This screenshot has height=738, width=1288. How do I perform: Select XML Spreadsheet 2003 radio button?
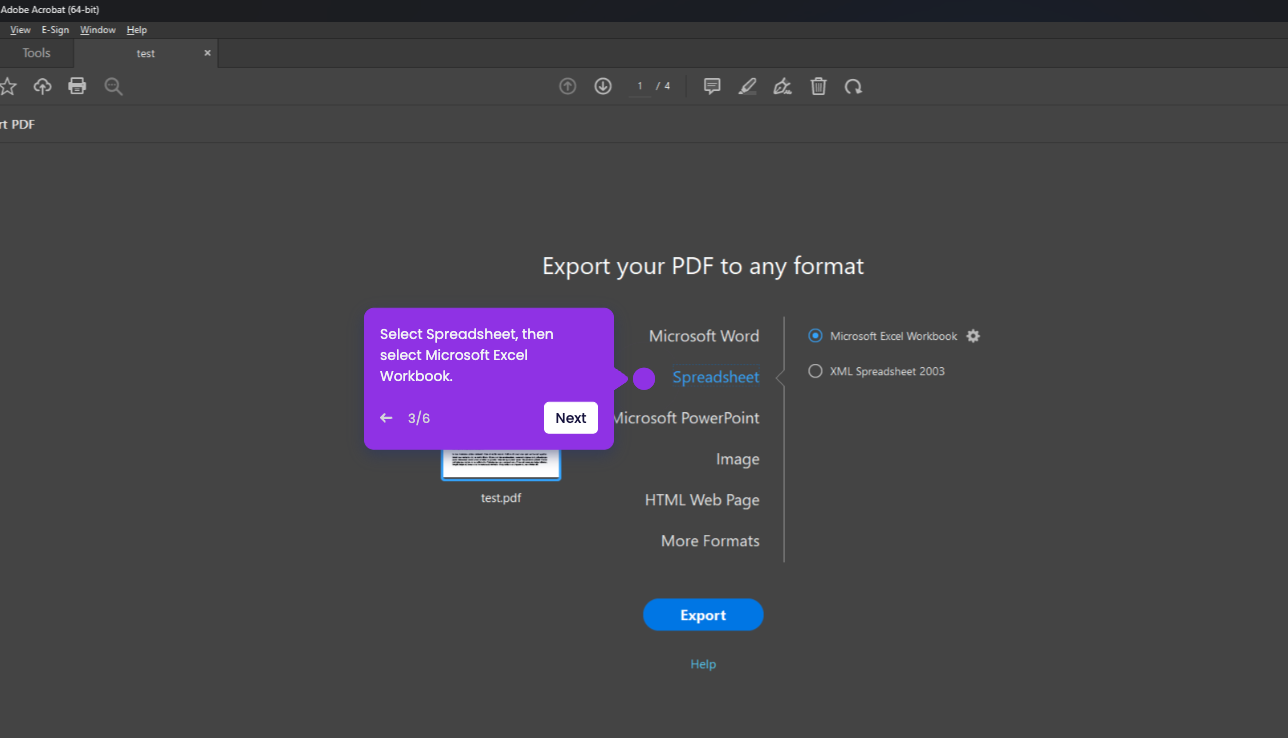[x=815, y=371]
